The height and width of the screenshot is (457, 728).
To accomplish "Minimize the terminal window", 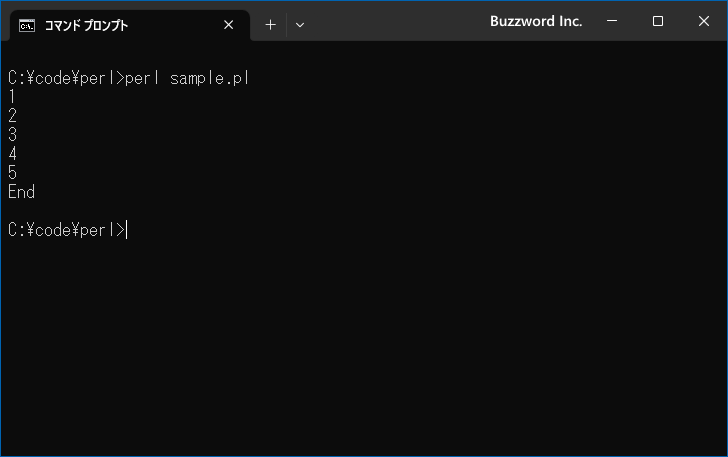I will [612, 21].
